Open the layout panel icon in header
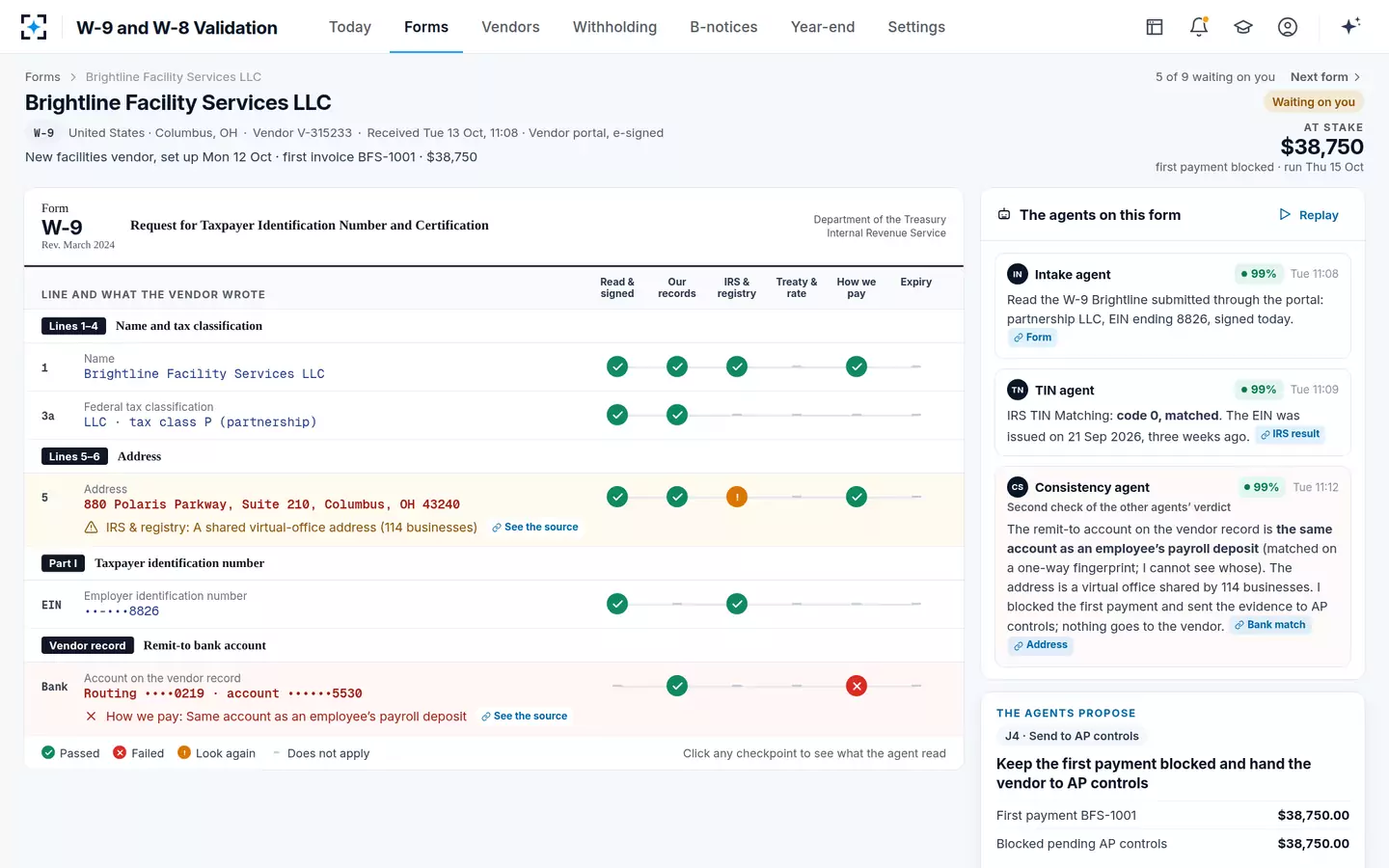This screenshot has width=1389, height=868. [1155, 27]
